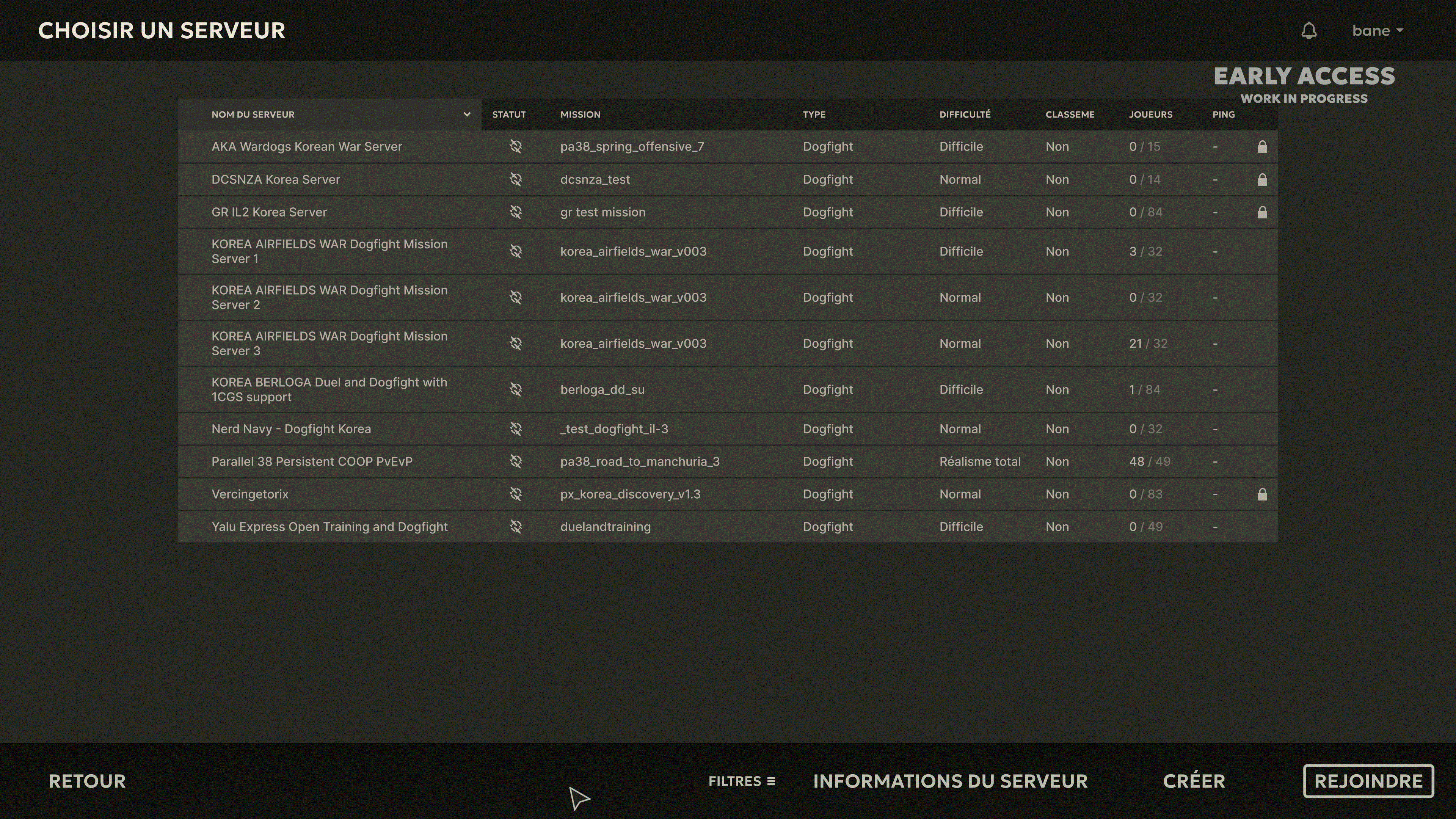Select DCSNZA Korea Server row

[728, 179]
